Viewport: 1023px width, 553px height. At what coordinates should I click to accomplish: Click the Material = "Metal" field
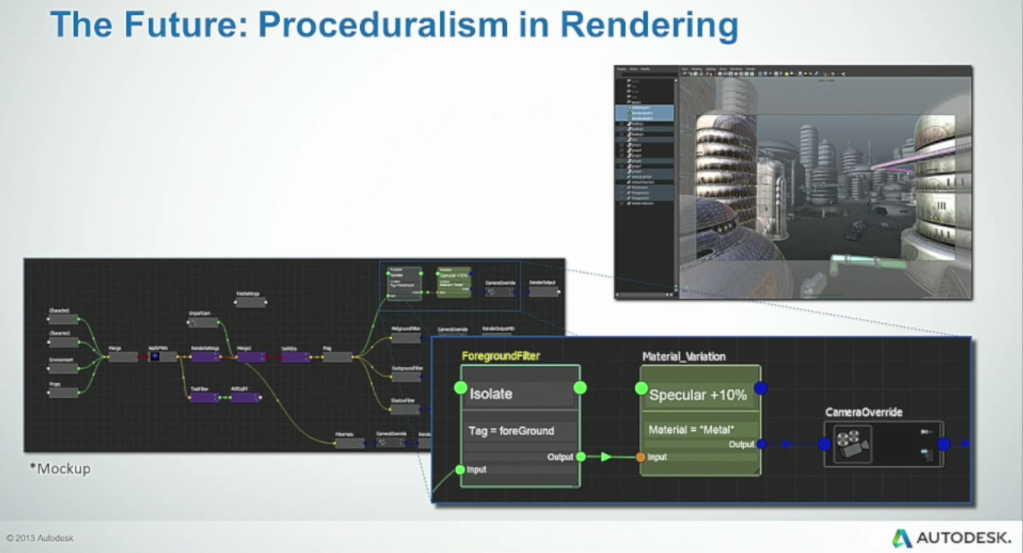coord(699,430)
